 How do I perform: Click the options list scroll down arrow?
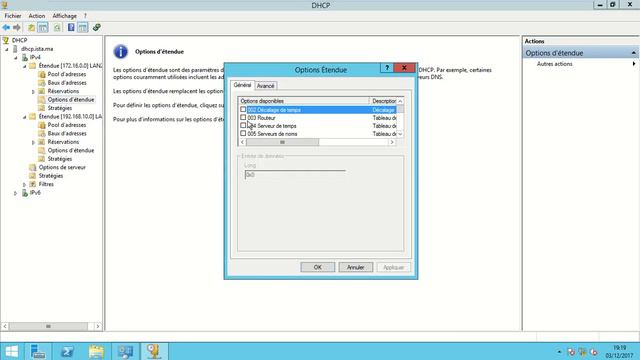(x=400, y=134)
